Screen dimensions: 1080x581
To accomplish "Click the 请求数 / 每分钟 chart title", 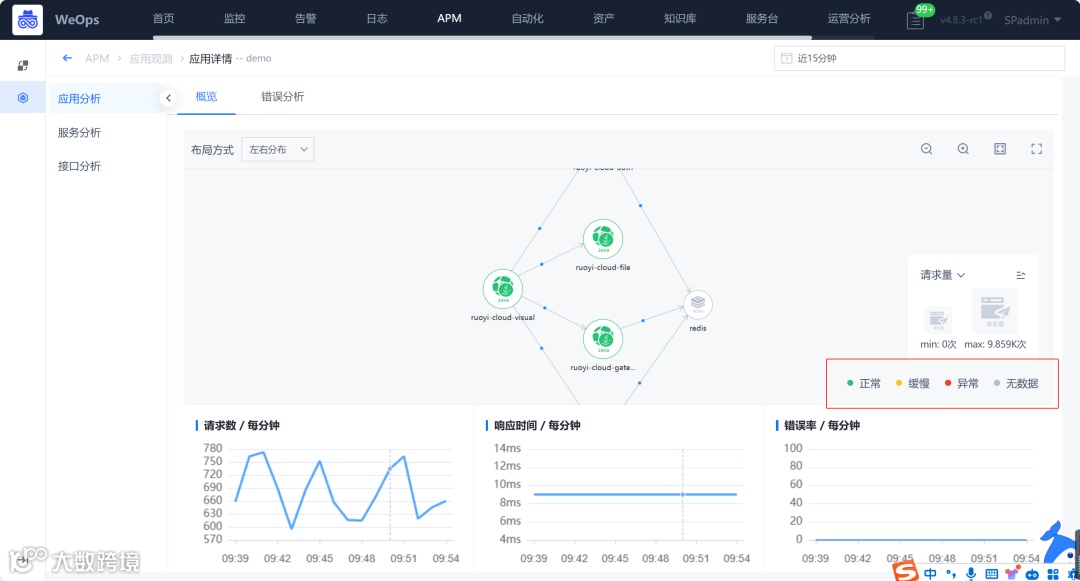I will (241, 425).
